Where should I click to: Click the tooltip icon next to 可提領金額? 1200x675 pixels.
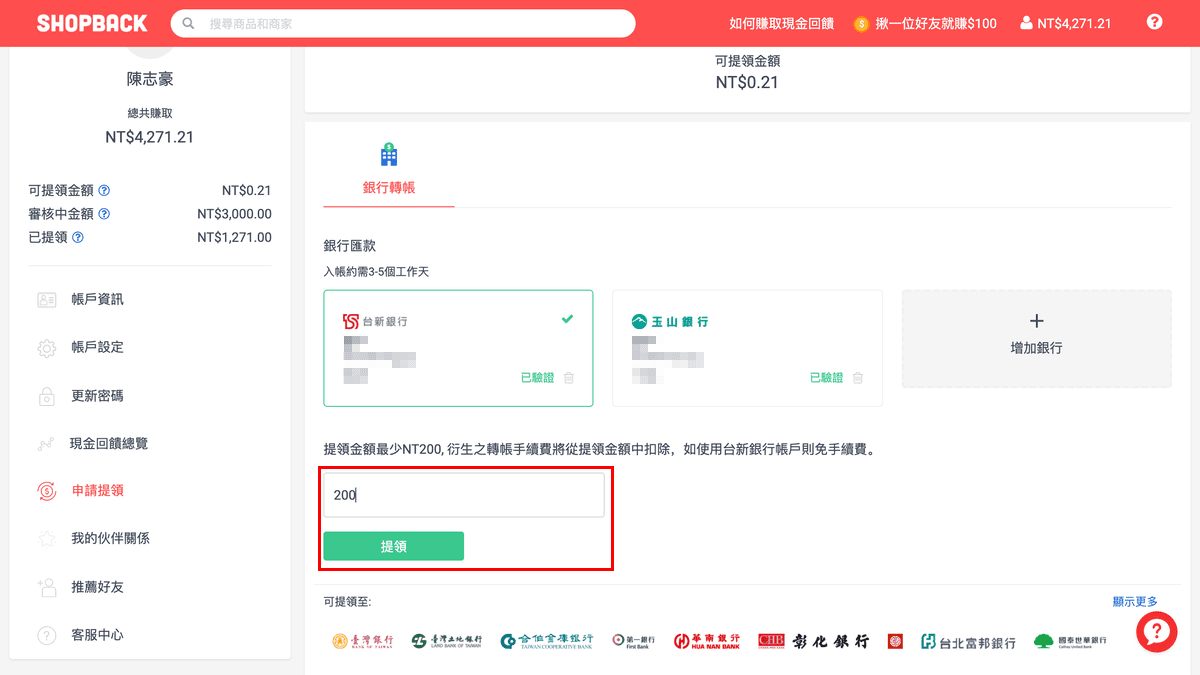pos(105,190)
